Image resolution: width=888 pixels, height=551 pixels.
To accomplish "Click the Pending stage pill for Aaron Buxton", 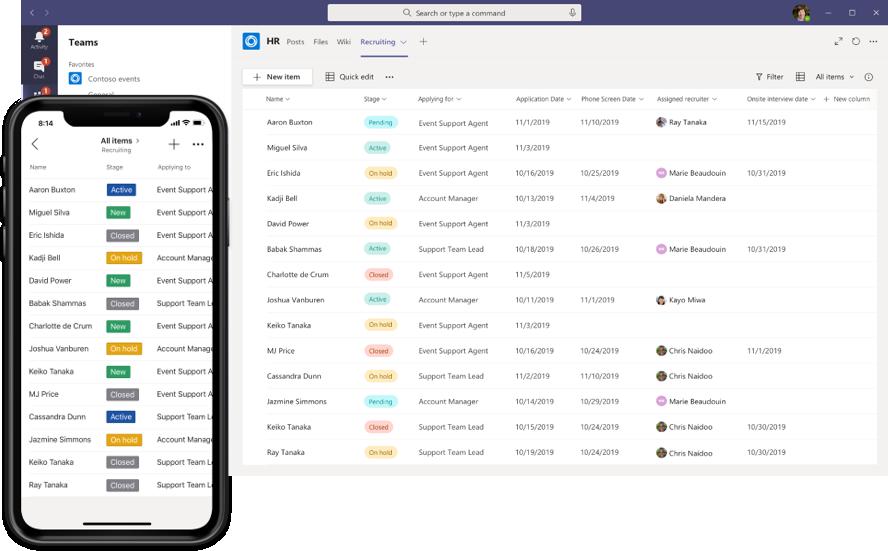I will pos(381,122).
